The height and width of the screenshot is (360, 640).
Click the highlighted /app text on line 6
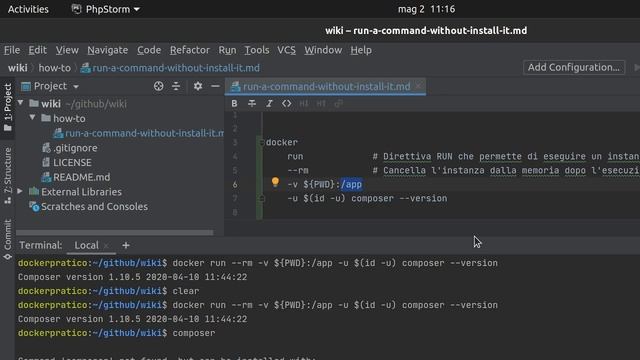click(351, 184)
